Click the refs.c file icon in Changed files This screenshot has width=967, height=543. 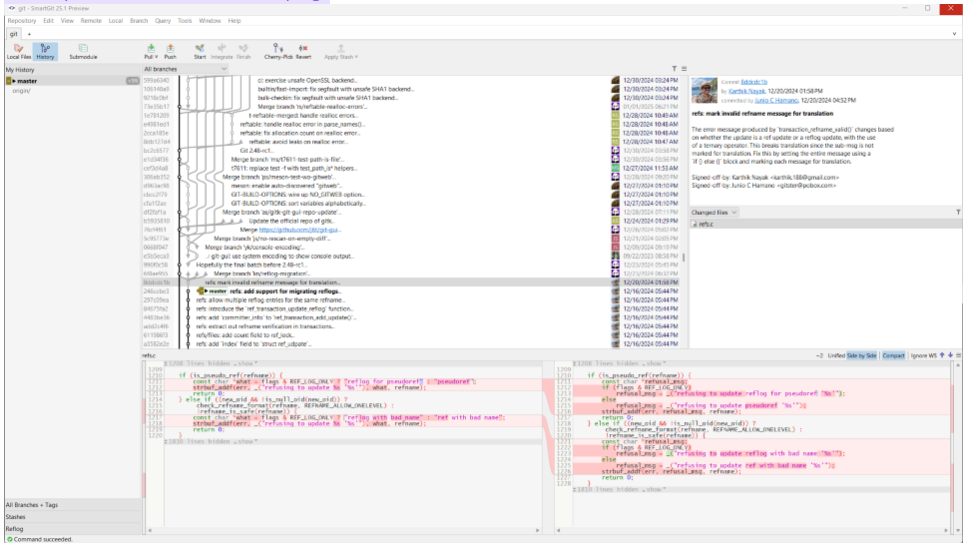point(694,224)
